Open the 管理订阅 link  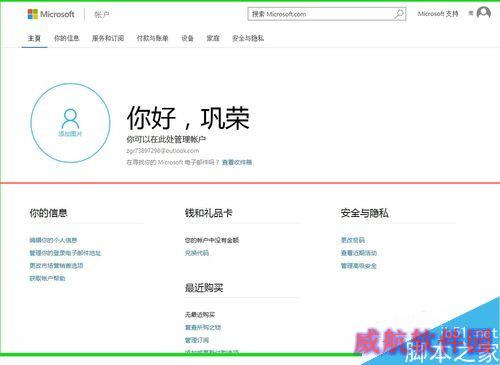tap(197, 340)
